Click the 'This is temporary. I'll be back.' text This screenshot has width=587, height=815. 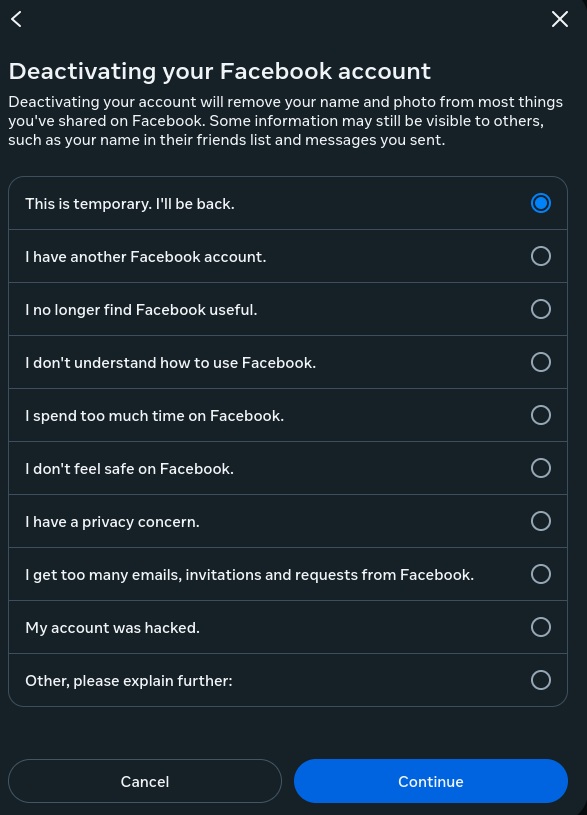click(x=130, y=204)
